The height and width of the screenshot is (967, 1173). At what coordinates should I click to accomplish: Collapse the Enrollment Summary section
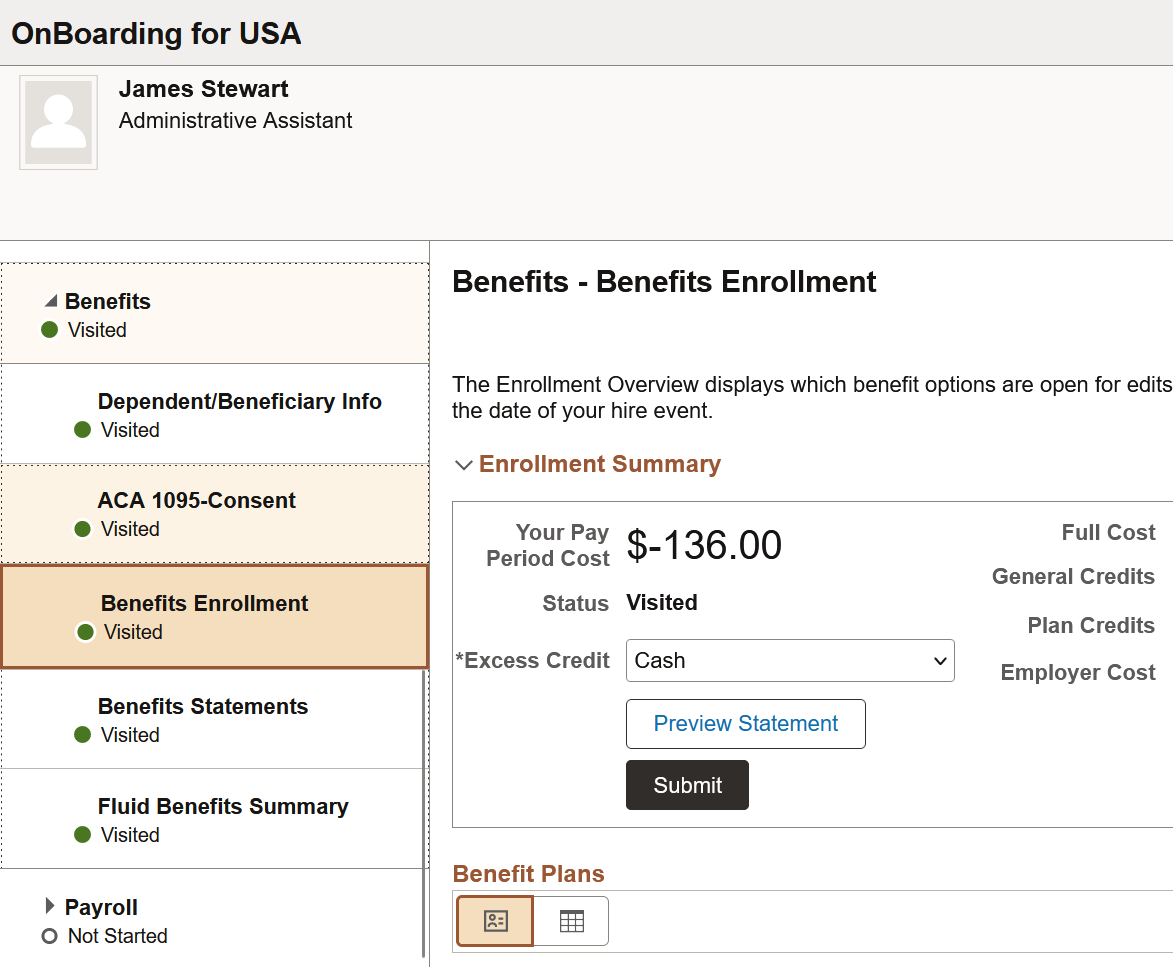click(x=463, y=465)
